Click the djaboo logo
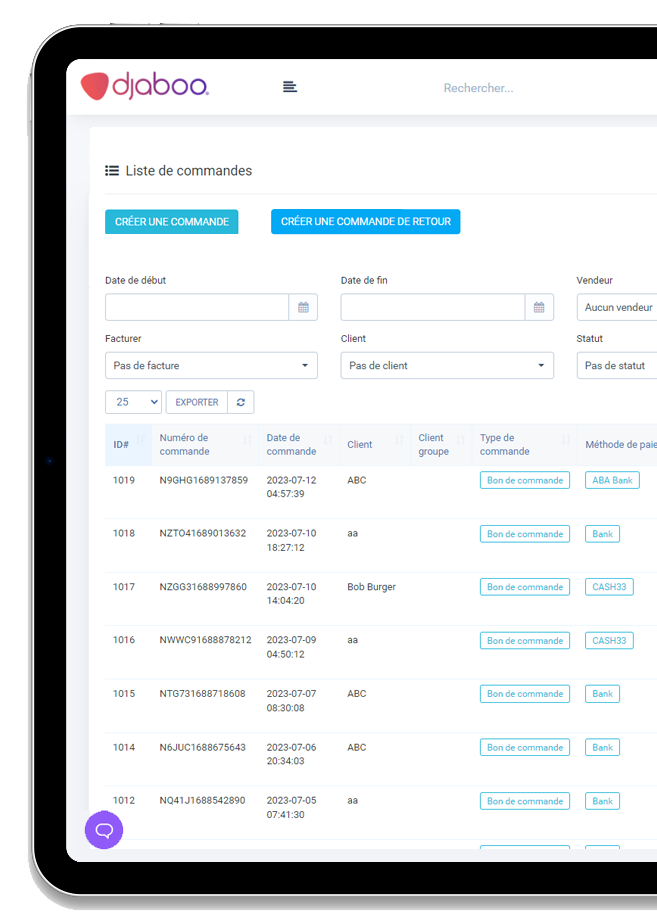This screenshot has height=920, width=657. pyautogui.click(x=144, y=86)
